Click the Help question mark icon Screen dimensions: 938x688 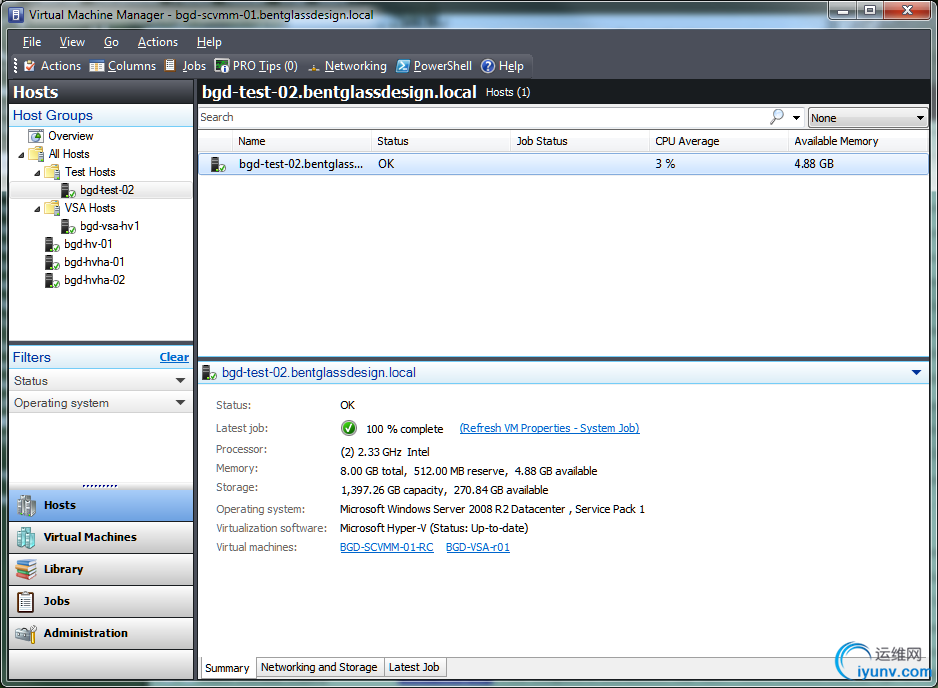click(x=488, y=66)
